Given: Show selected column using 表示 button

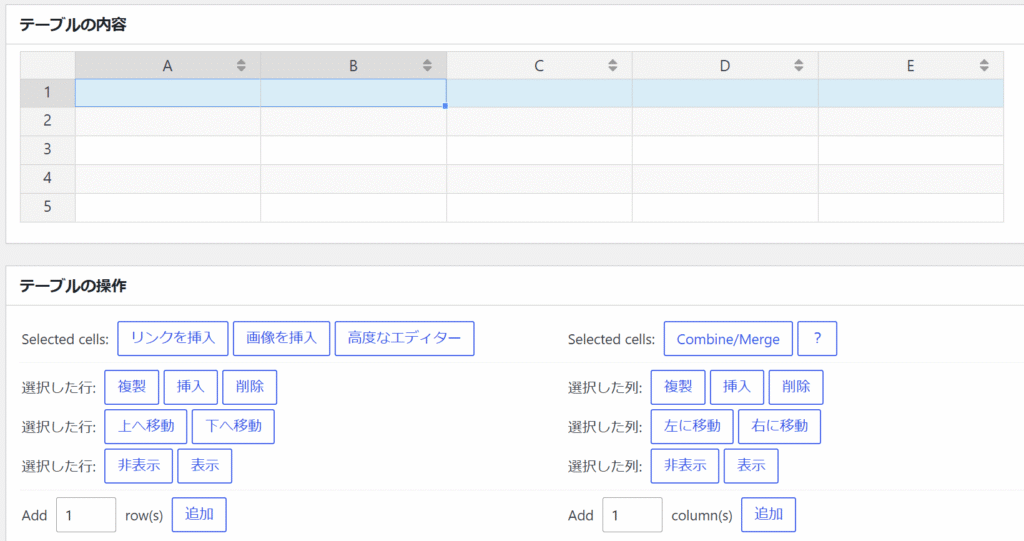Looking at the screenshot, I should coord(751,466).
